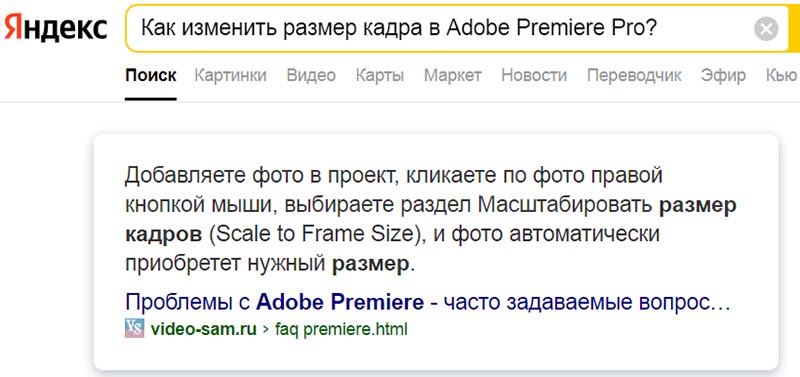Follow the faq premiere.html path link
Screen dimensions: 800x377
(341, 329)
